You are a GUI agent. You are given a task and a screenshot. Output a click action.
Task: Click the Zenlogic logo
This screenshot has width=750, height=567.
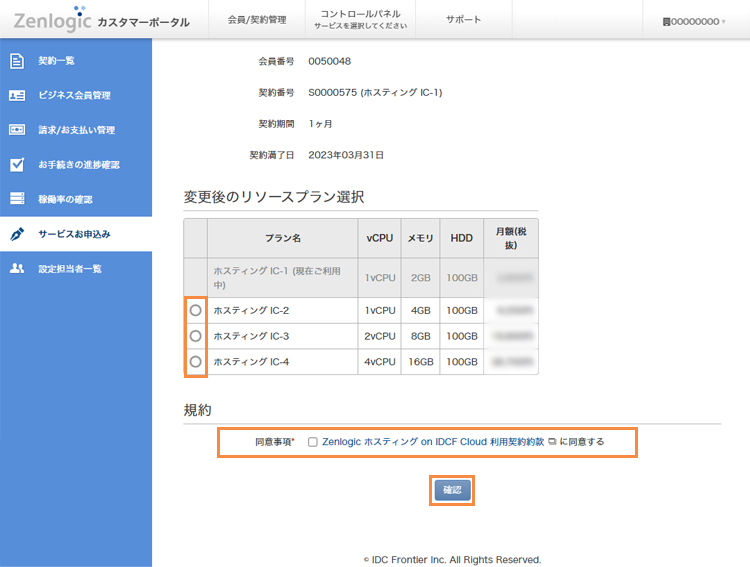(52, 19)
